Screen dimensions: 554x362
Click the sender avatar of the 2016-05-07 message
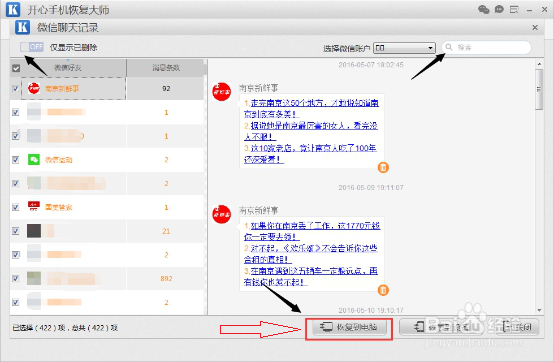(222, 92)
